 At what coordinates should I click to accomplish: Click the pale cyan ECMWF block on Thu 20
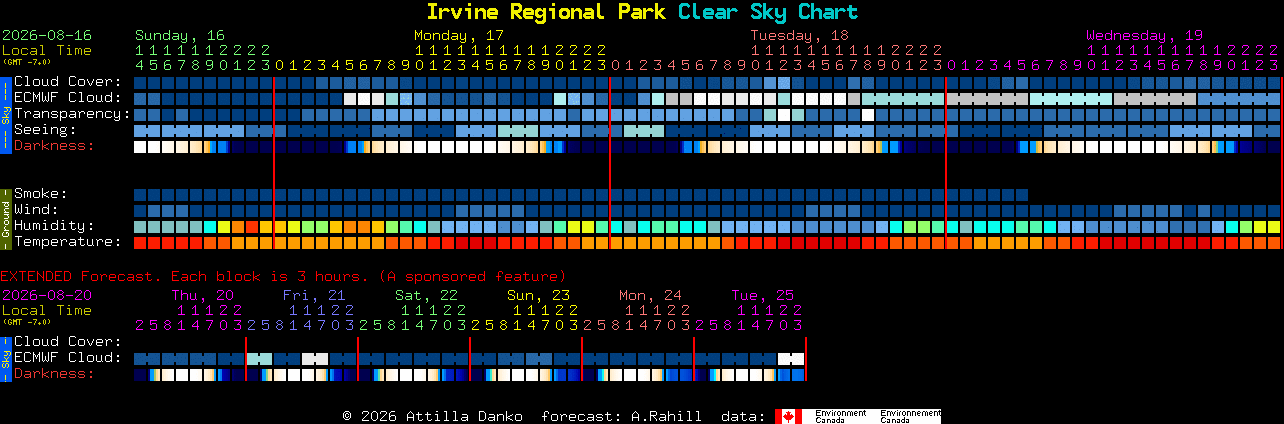tap(259, 358)
